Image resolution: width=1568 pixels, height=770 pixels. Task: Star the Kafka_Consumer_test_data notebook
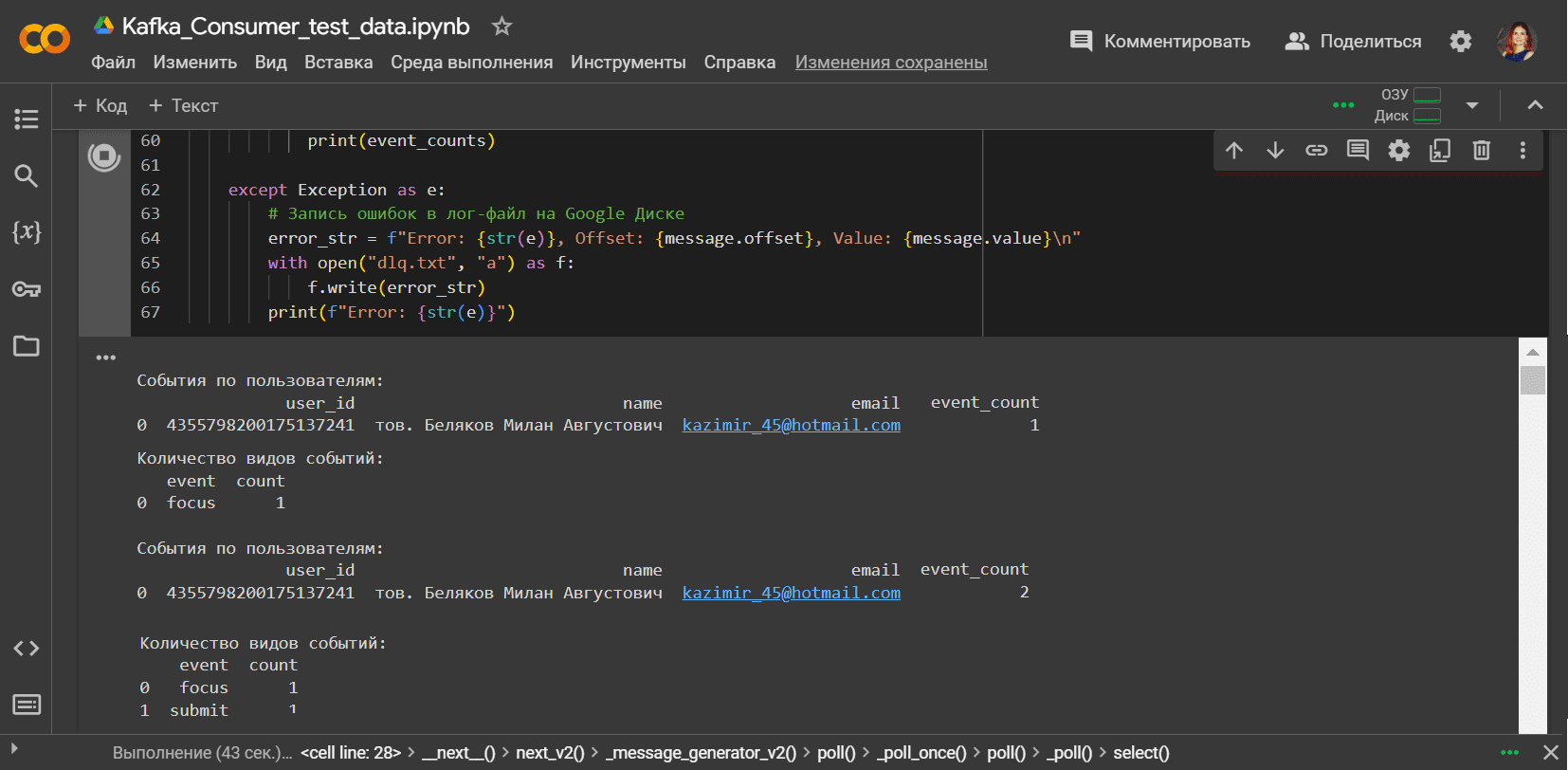tap(502, 27)
